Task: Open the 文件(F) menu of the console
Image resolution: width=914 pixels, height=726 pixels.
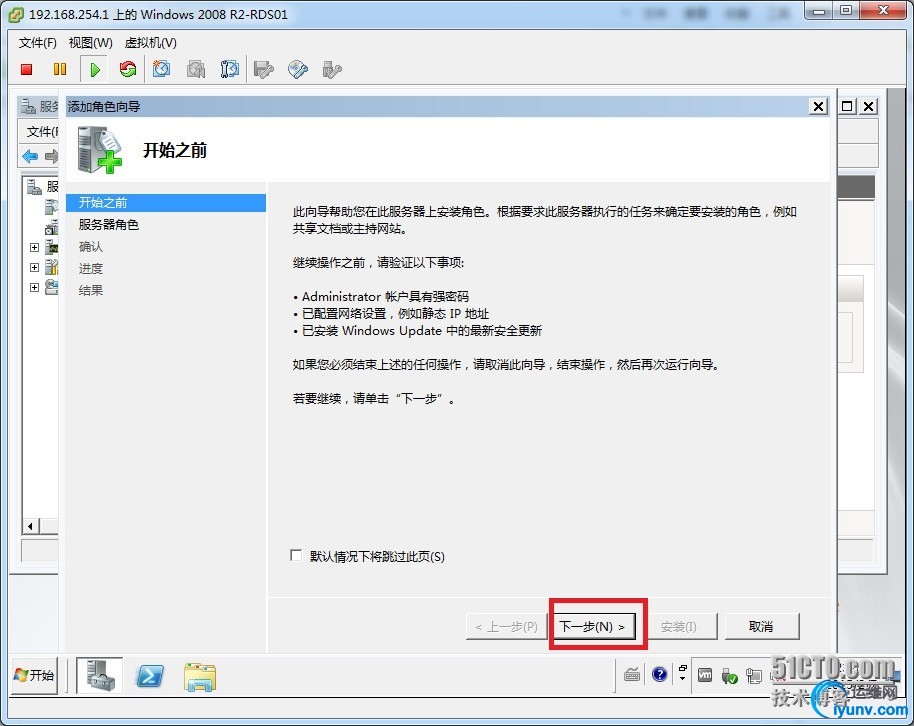Action: [x=37, y=43]
